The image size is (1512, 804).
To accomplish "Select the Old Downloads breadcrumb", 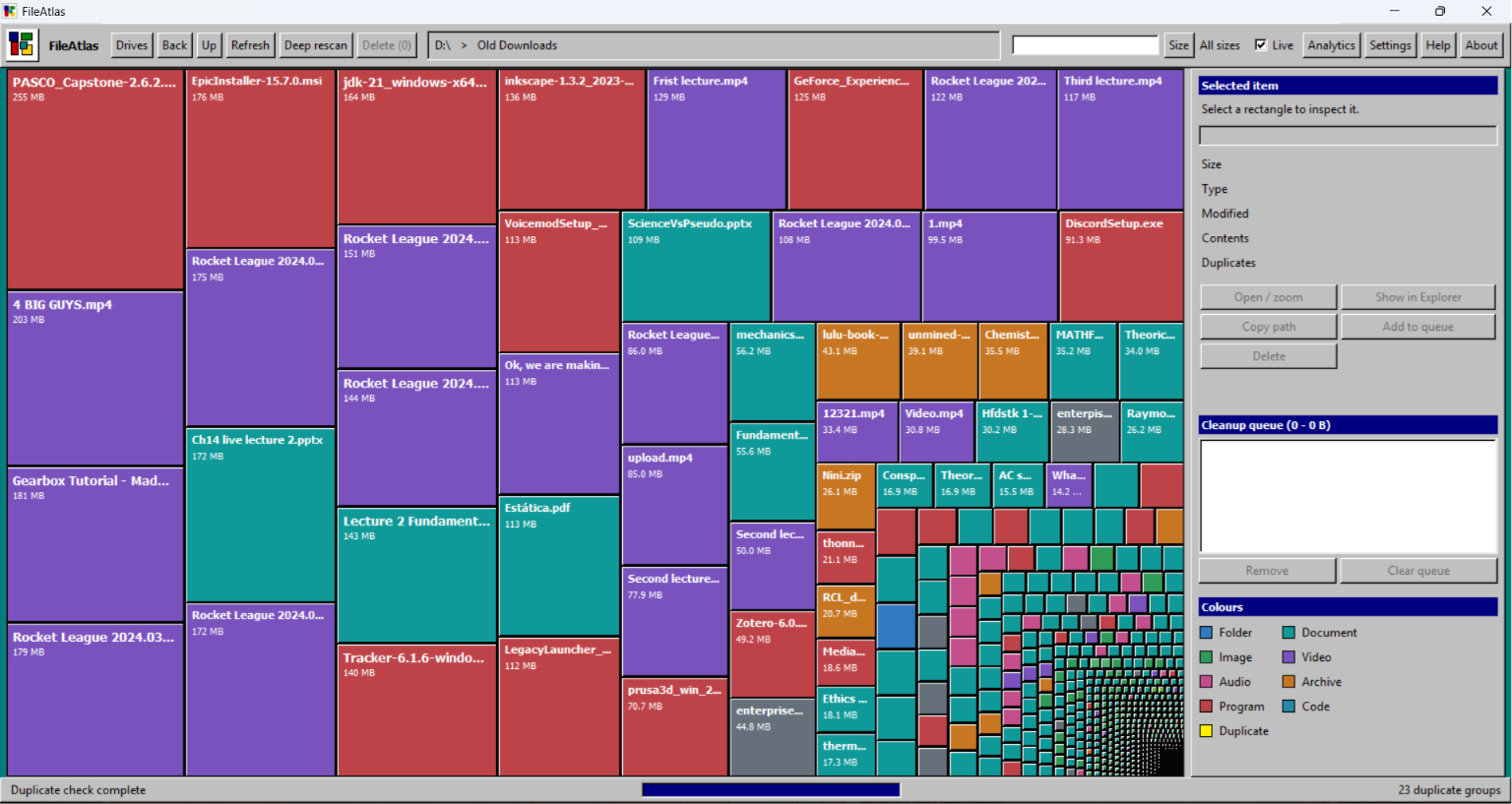I will pos(517,45).
